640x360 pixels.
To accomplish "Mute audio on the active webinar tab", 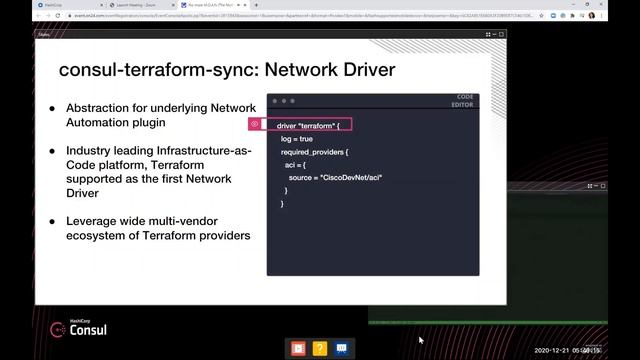I will click(x=238, y=5).
